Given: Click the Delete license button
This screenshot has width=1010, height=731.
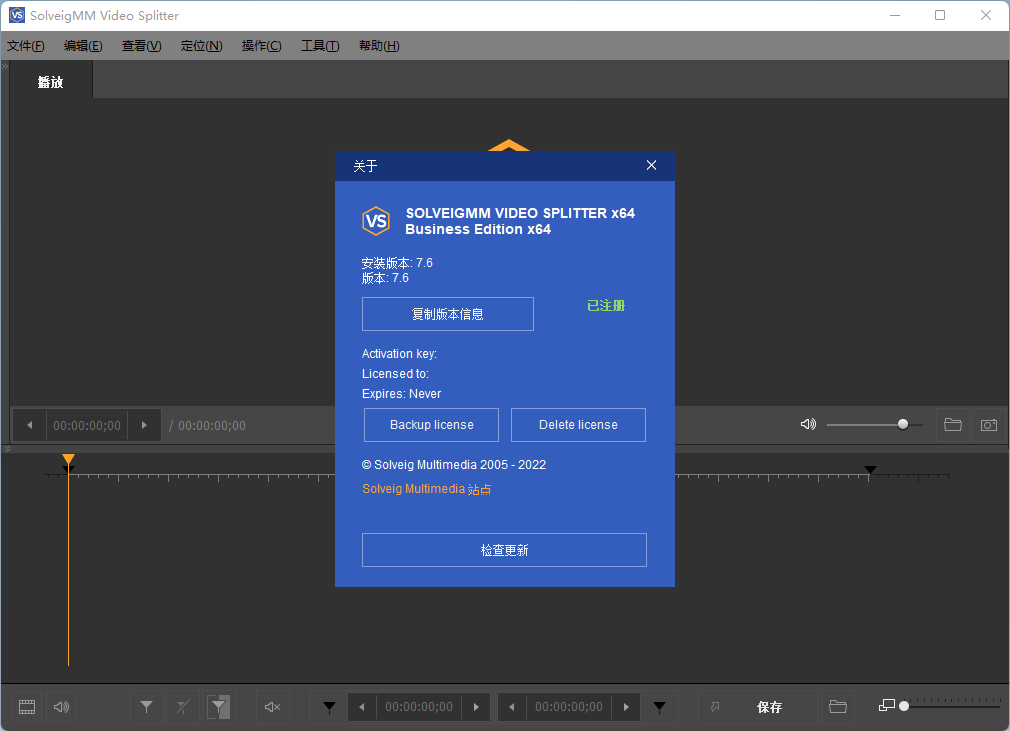Looking at the screenshot, I should [578, 425].
